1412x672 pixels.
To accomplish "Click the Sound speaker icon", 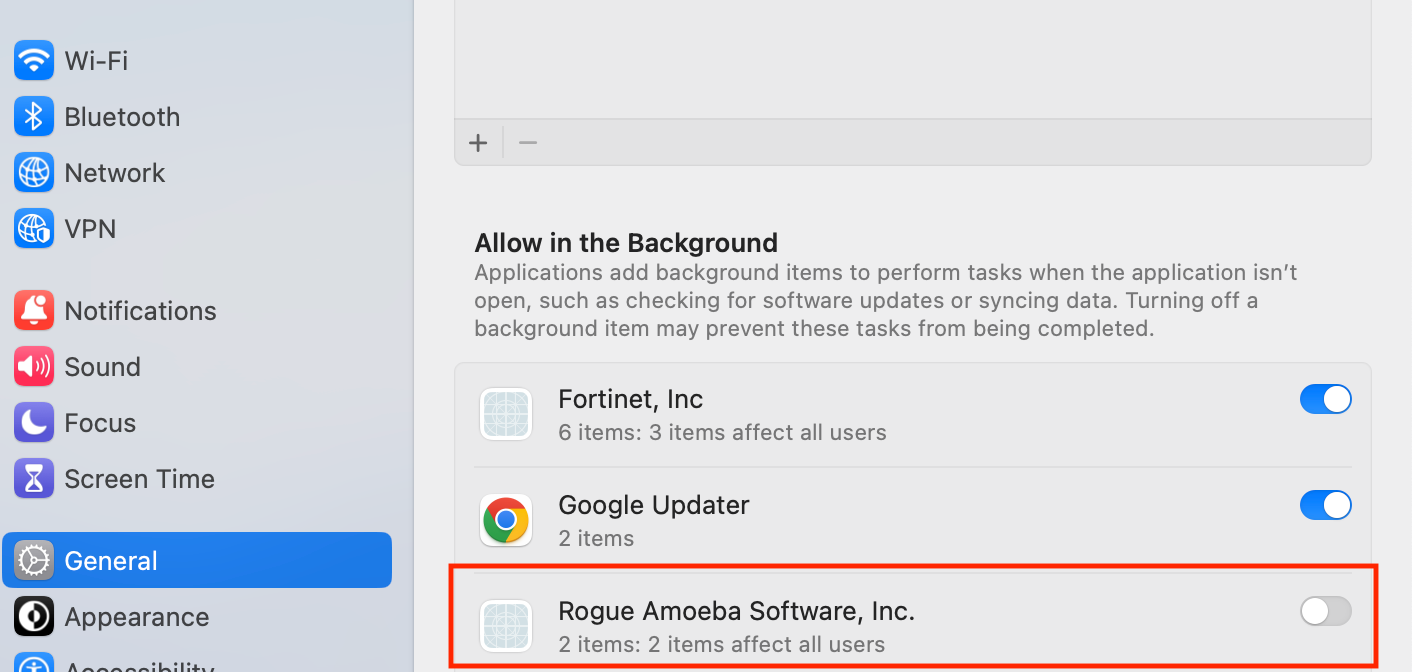I will (34, 367).
